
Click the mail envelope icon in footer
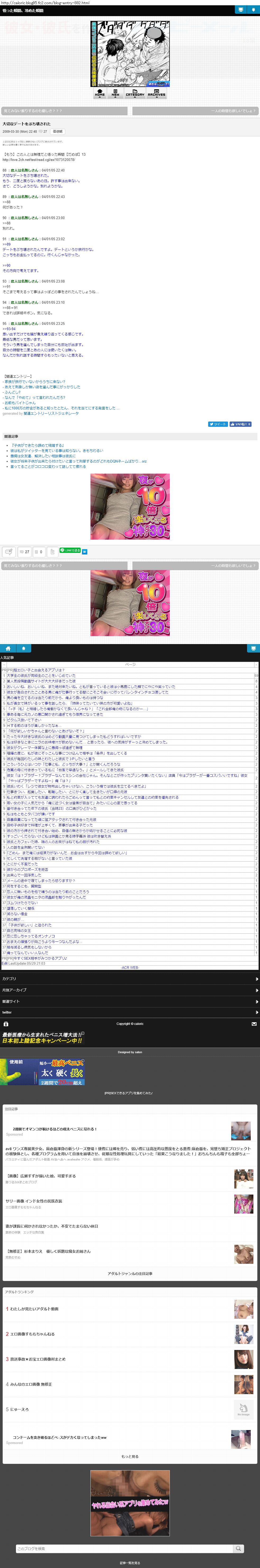click(x=254, y=1024)
